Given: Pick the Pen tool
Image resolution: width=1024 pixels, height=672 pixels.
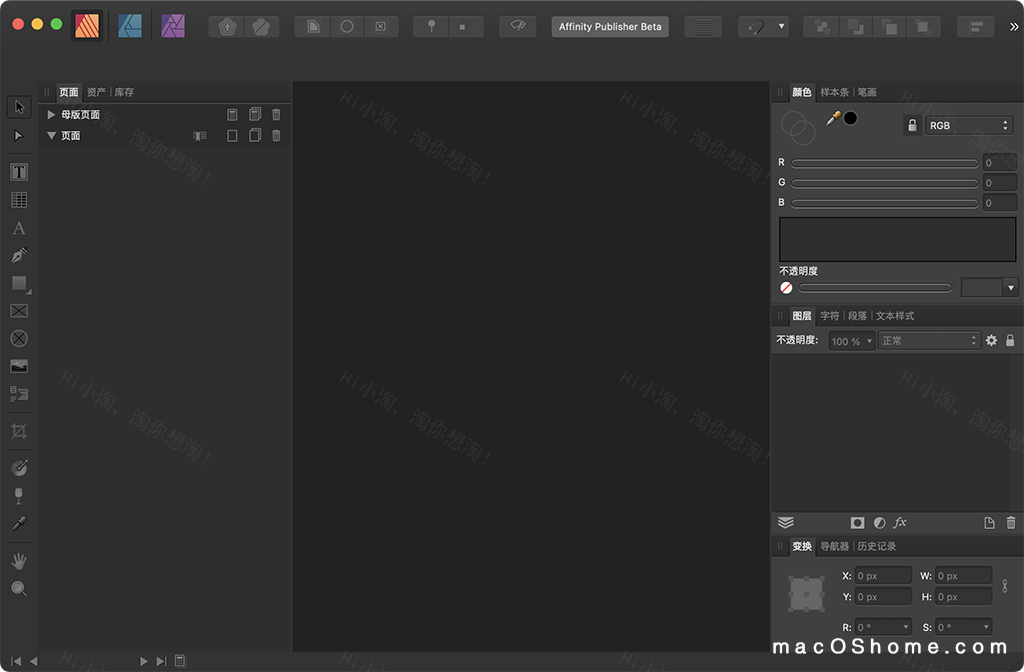Looking at the screenshot, I should coord(19,255).
